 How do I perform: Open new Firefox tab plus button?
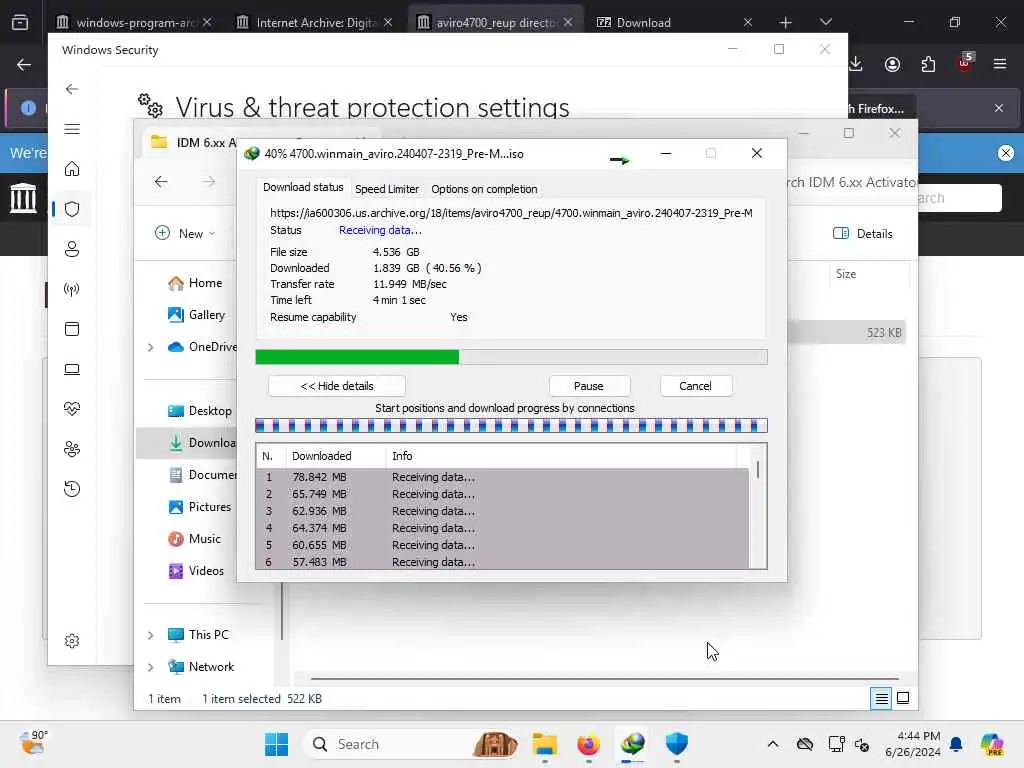(x=785, y=22)
